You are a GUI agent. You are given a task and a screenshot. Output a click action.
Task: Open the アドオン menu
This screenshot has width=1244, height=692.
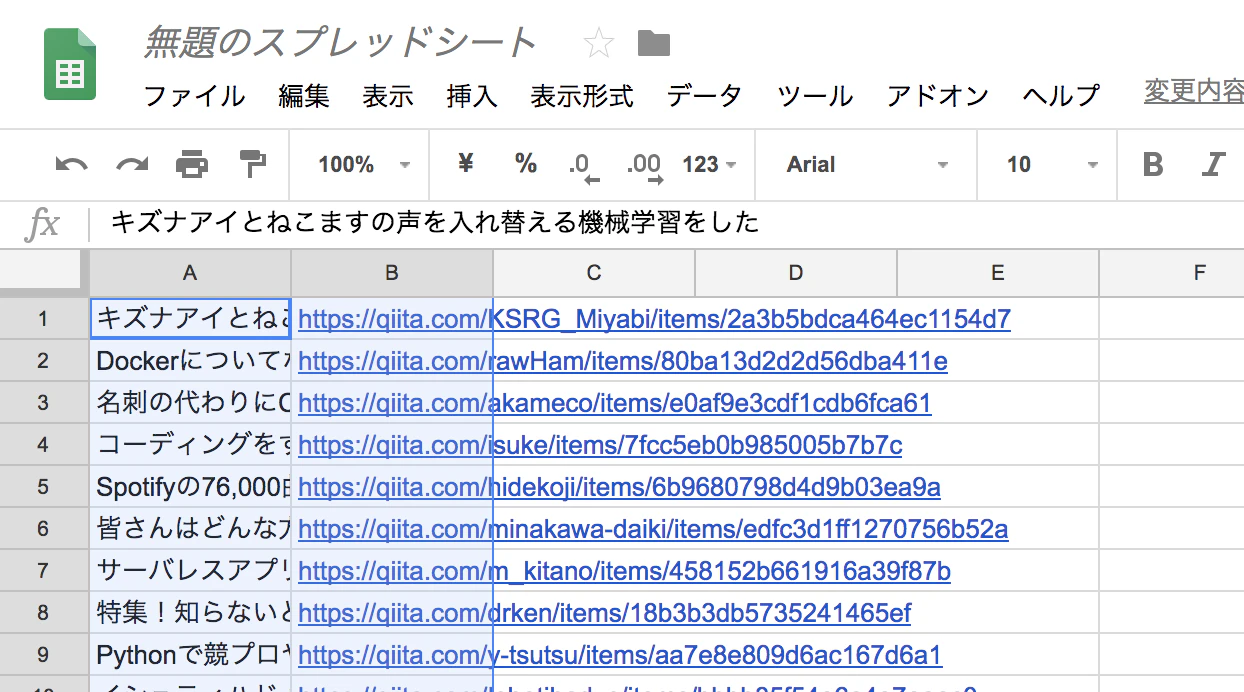click(x=938, y=96)
